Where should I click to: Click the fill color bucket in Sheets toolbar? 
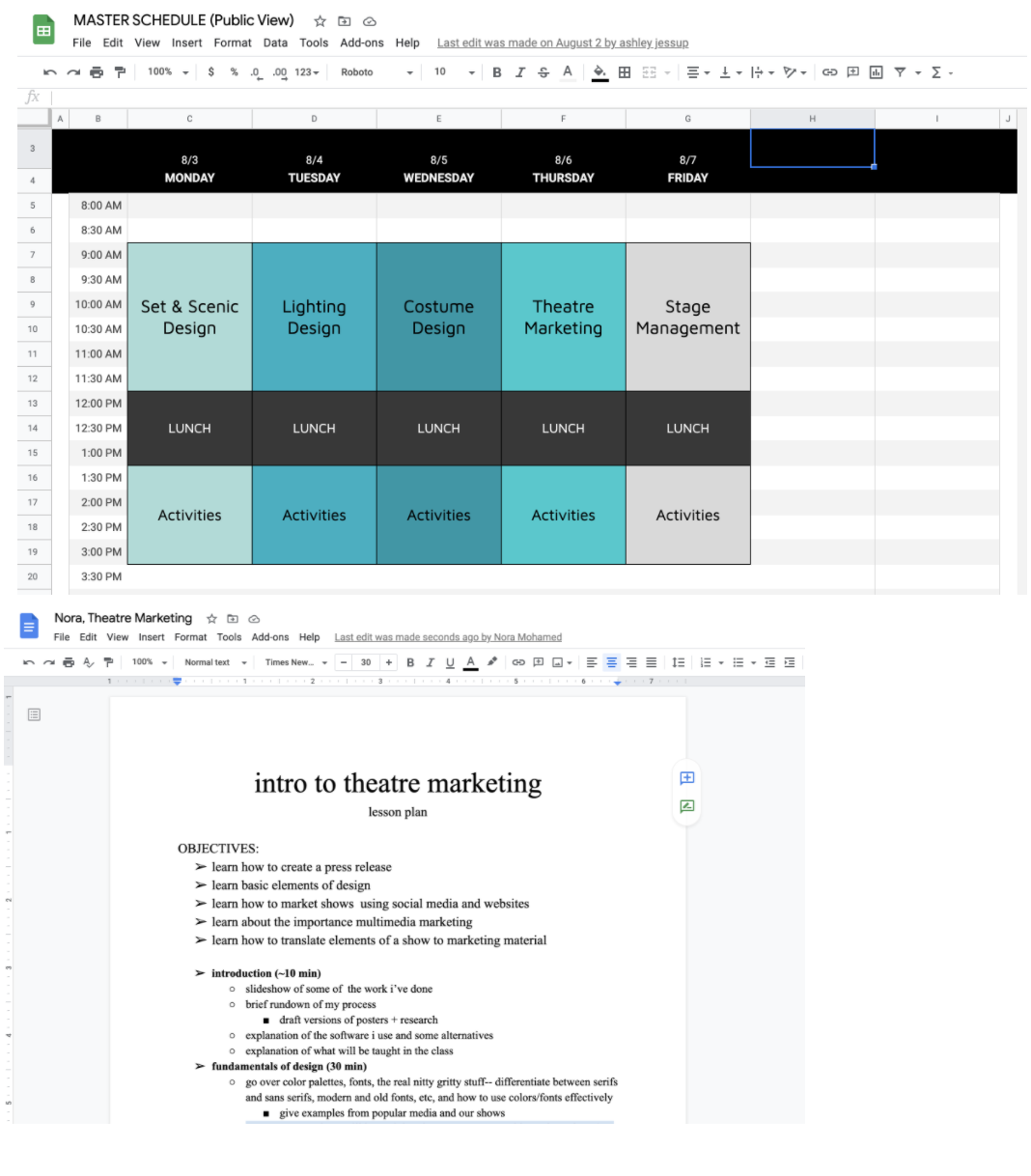point(599,72)
